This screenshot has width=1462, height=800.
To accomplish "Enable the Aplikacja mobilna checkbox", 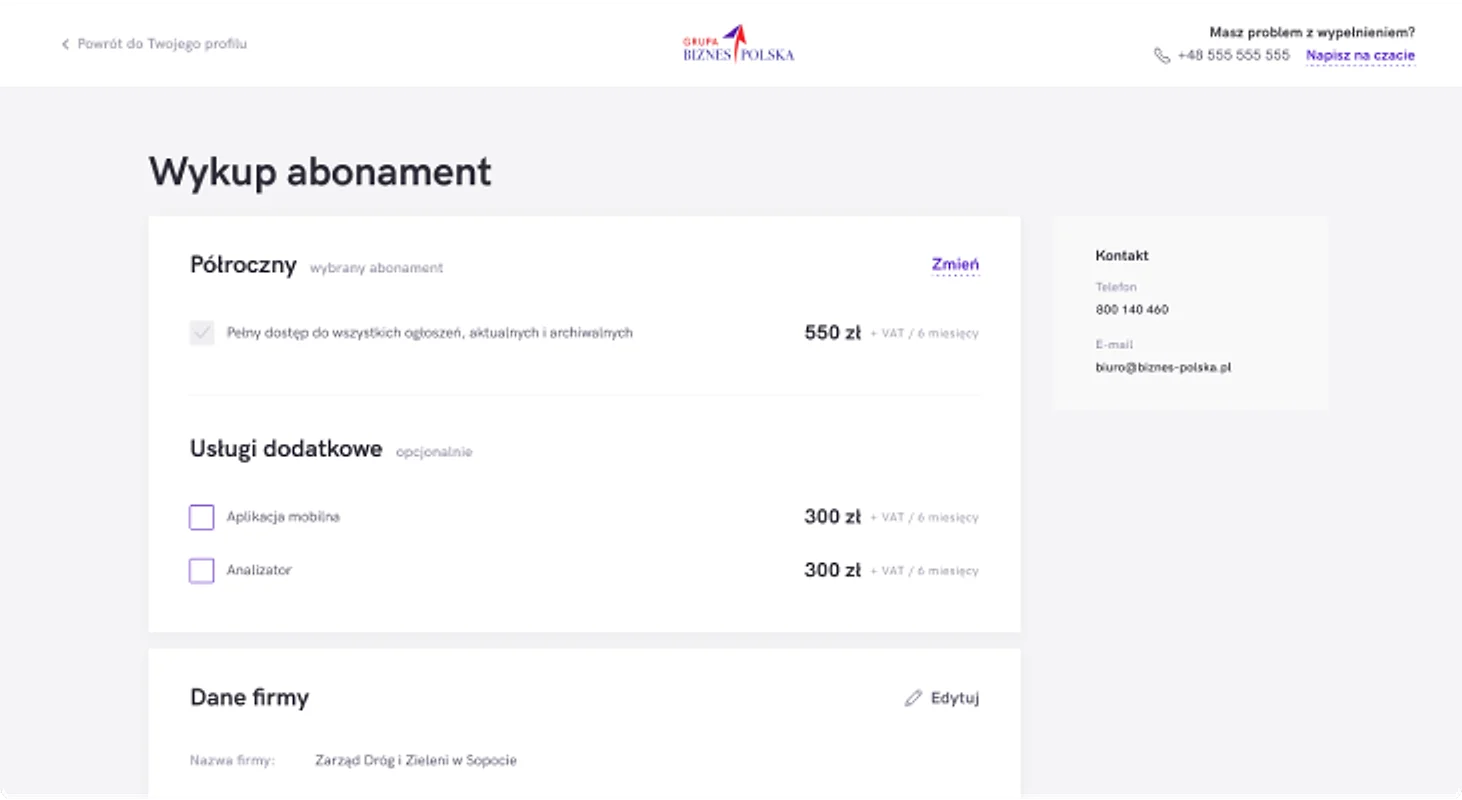I will [202, 517].
